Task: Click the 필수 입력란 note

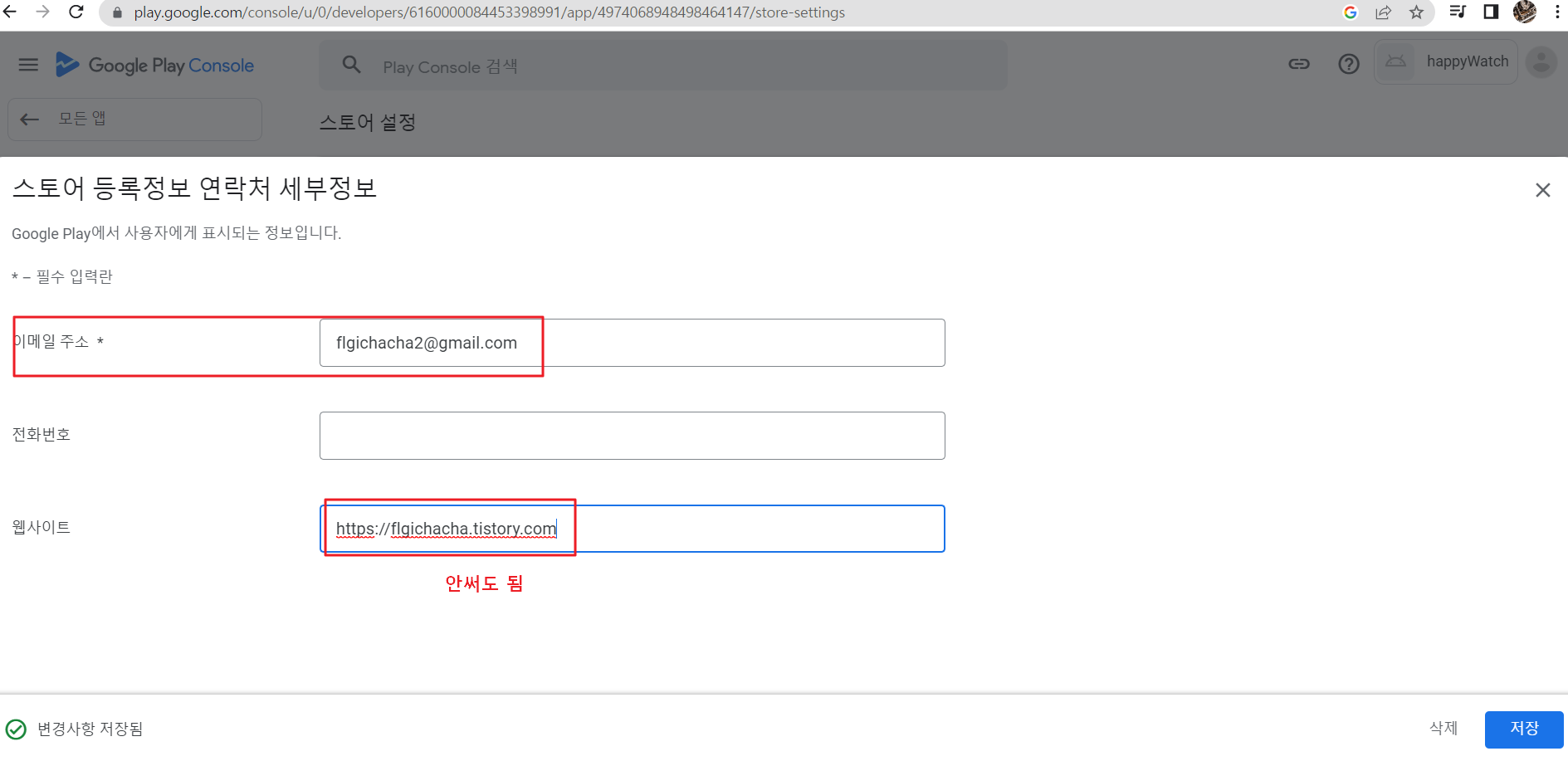Action: pos(62,277)
